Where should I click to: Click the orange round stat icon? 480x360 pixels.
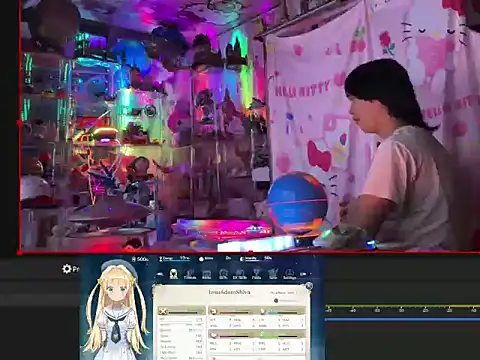click(213, 312)
